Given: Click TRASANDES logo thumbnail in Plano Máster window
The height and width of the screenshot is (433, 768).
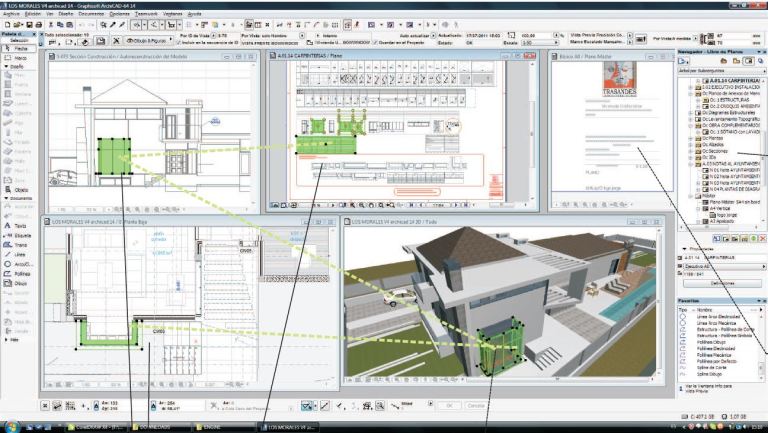Looking at the screenshot, I should (x=619, y=78).
